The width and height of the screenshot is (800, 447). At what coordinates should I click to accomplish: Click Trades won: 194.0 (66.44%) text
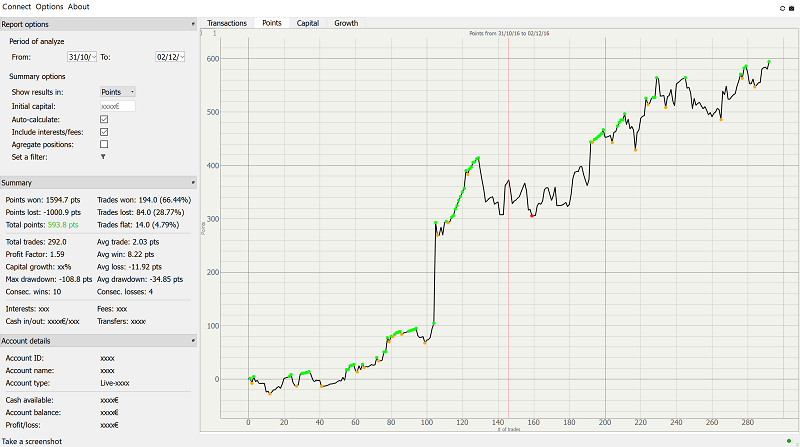[144, 200]
